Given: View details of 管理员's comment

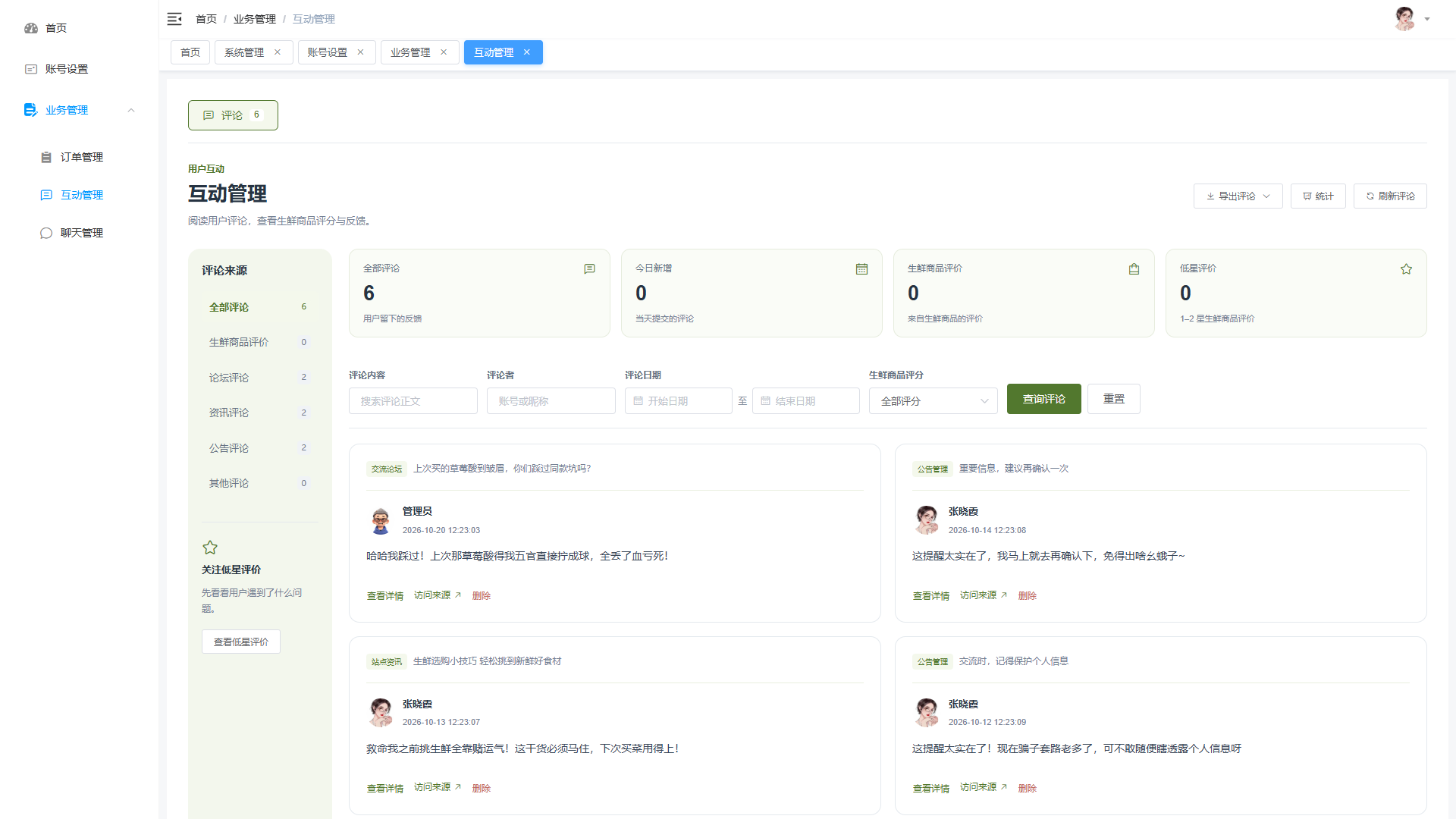Looking at the screenshot, I should click(385, 596).
